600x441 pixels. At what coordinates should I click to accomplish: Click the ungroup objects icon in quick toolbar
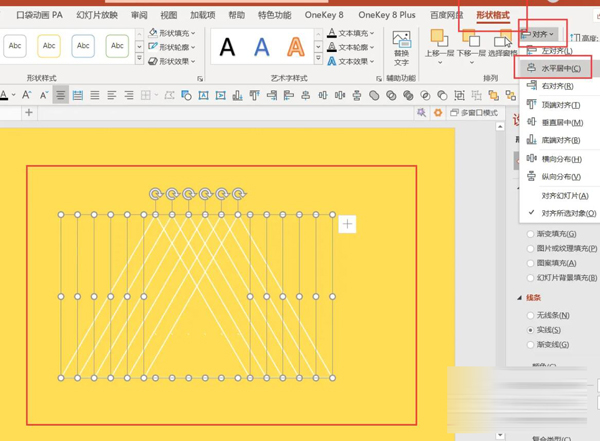[x=476, y=95]
